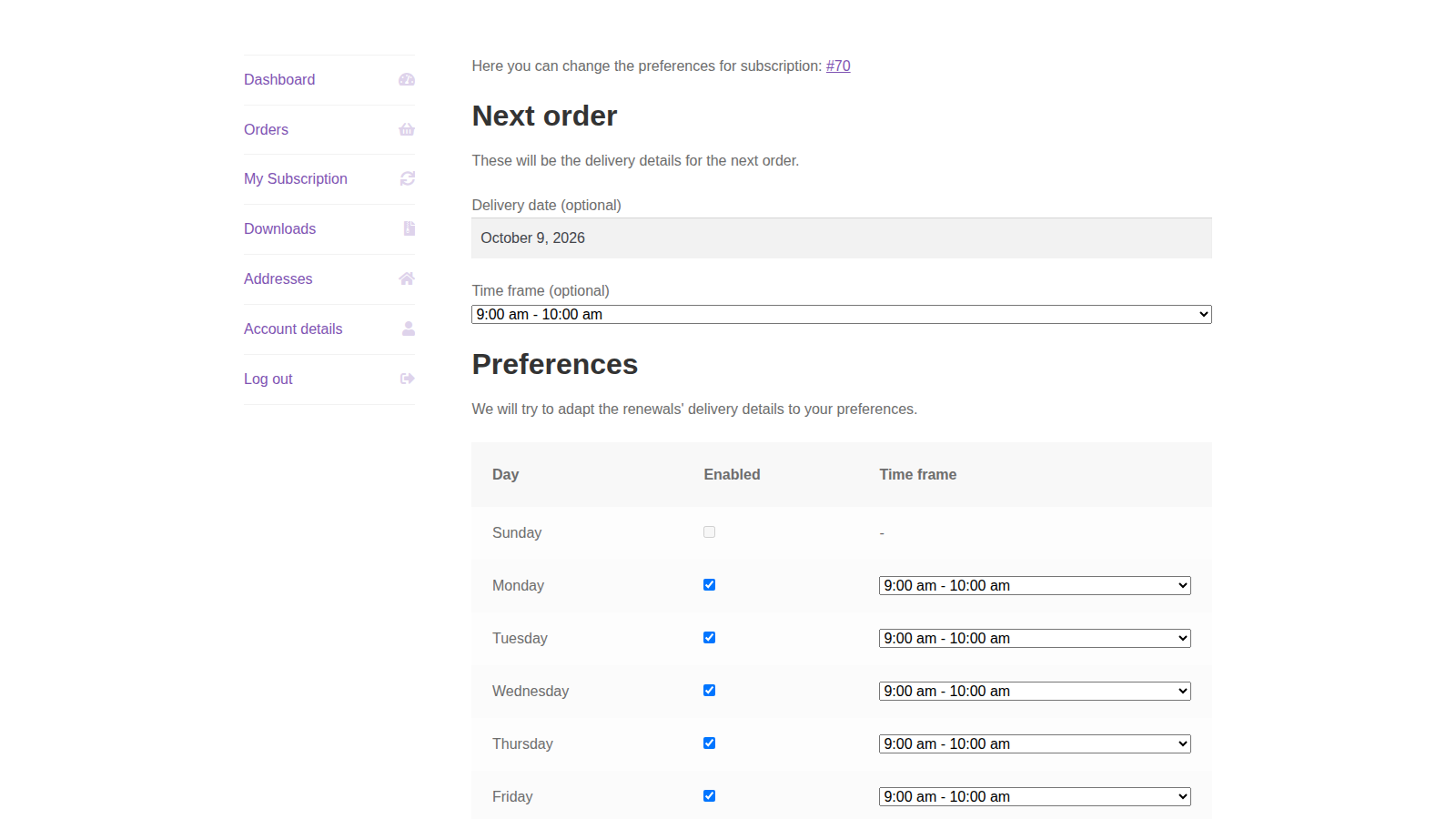Open the Orders menu item
1456x819 pixels.
click(266, 130)
